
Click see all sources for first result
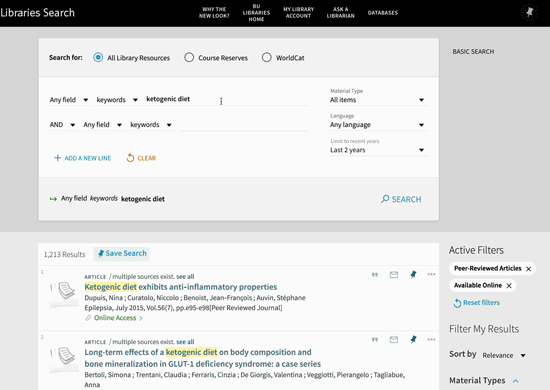(185, 277)
